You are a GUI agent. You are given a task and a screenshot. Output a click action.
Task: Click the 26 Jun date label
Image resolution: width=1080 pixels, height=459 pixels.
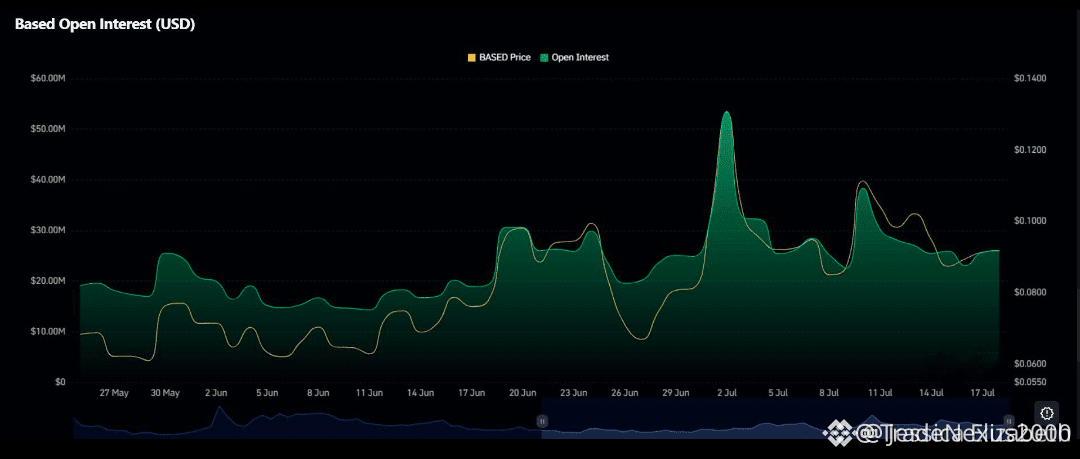625,394
